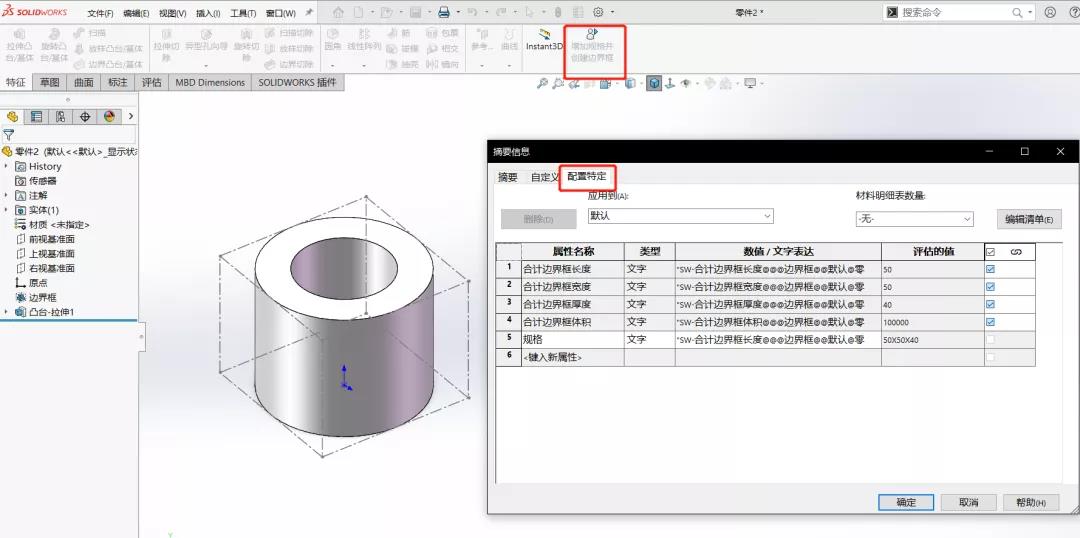Click the Zoom to Fit magnifier icon
1080x538 pixels.
542,83
